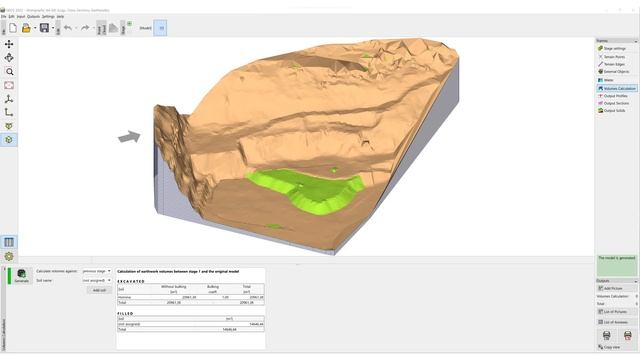Viewport: 640px width, 360px height.
Task: Add a stage using the green plus
Action: 129,24
